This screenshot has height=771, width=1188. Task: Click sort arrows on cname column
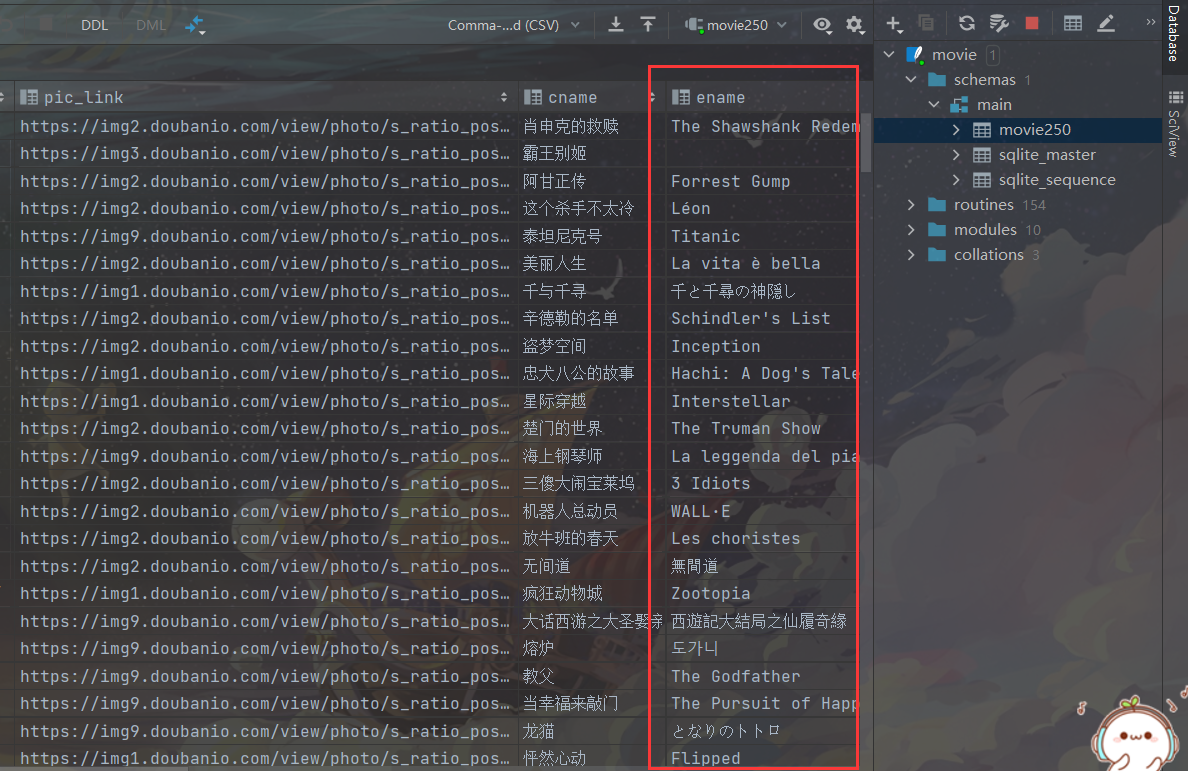pos(652,97)
